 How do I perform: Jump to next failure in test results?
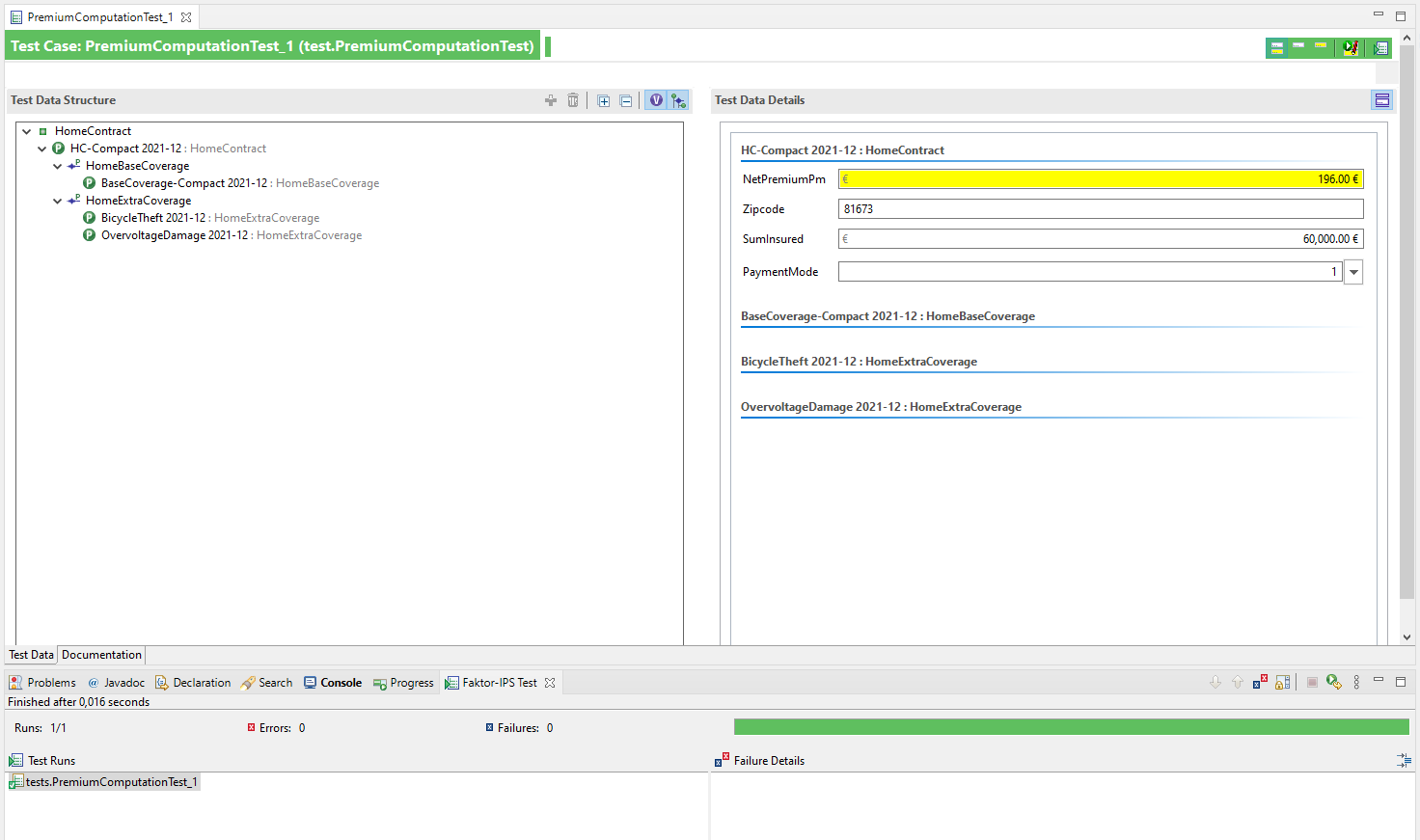1215,682
